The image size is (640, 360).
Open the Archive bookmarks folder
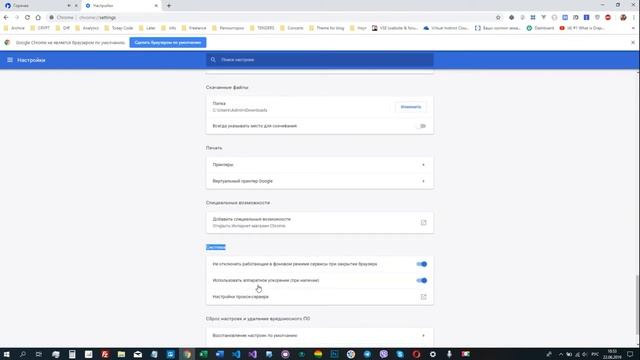coord(14,28)
